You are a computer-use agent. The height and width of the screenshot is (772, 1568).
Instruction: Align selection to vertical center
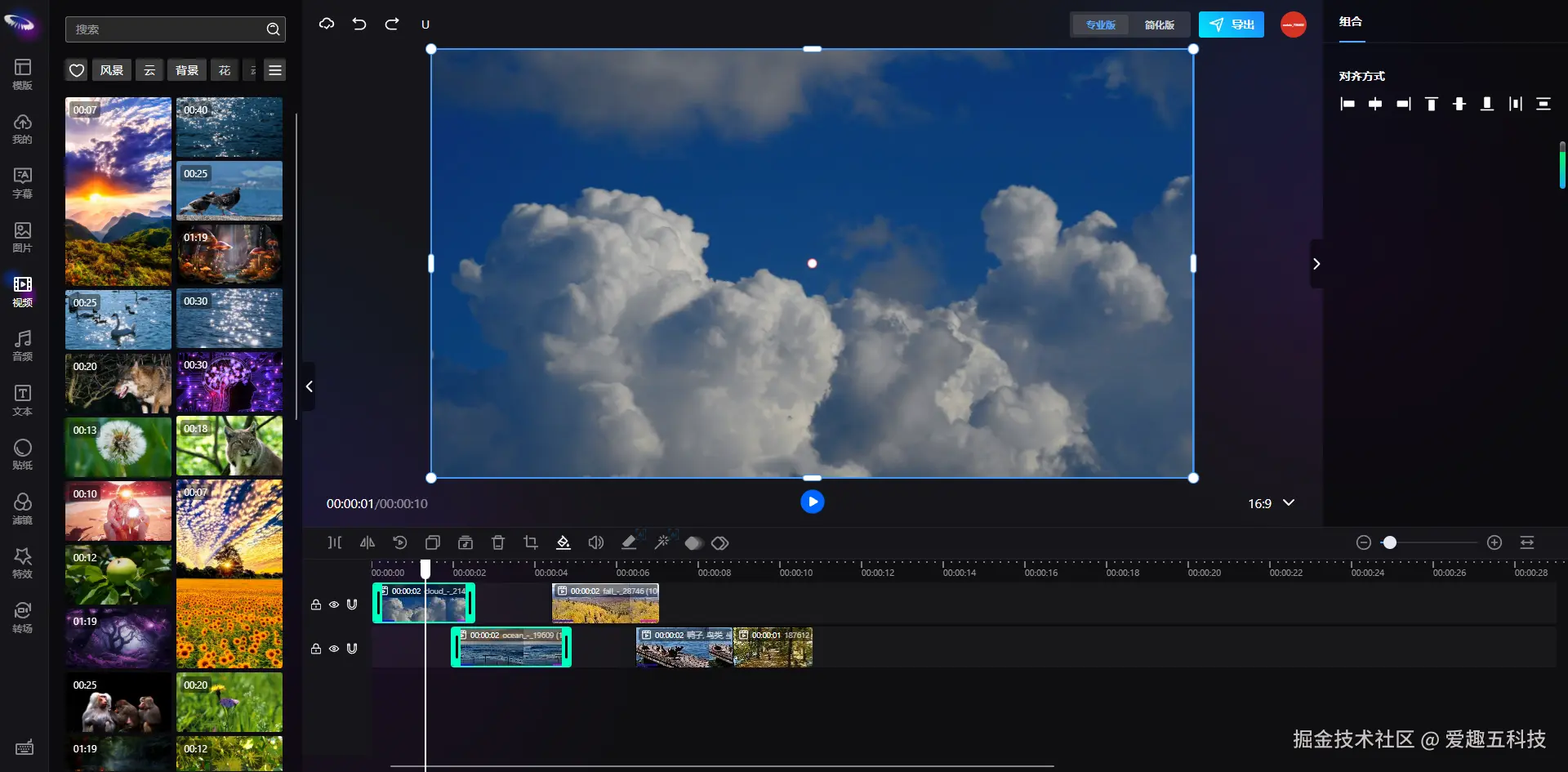pos(1459,104)
